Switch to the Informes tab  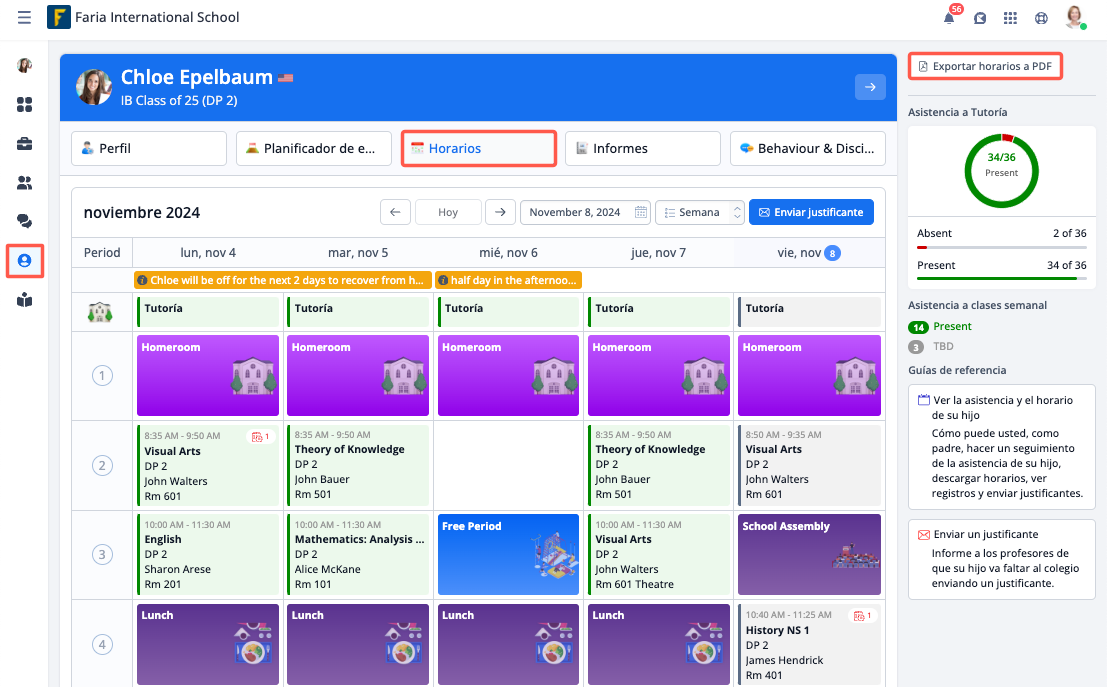tap(642, 148)
